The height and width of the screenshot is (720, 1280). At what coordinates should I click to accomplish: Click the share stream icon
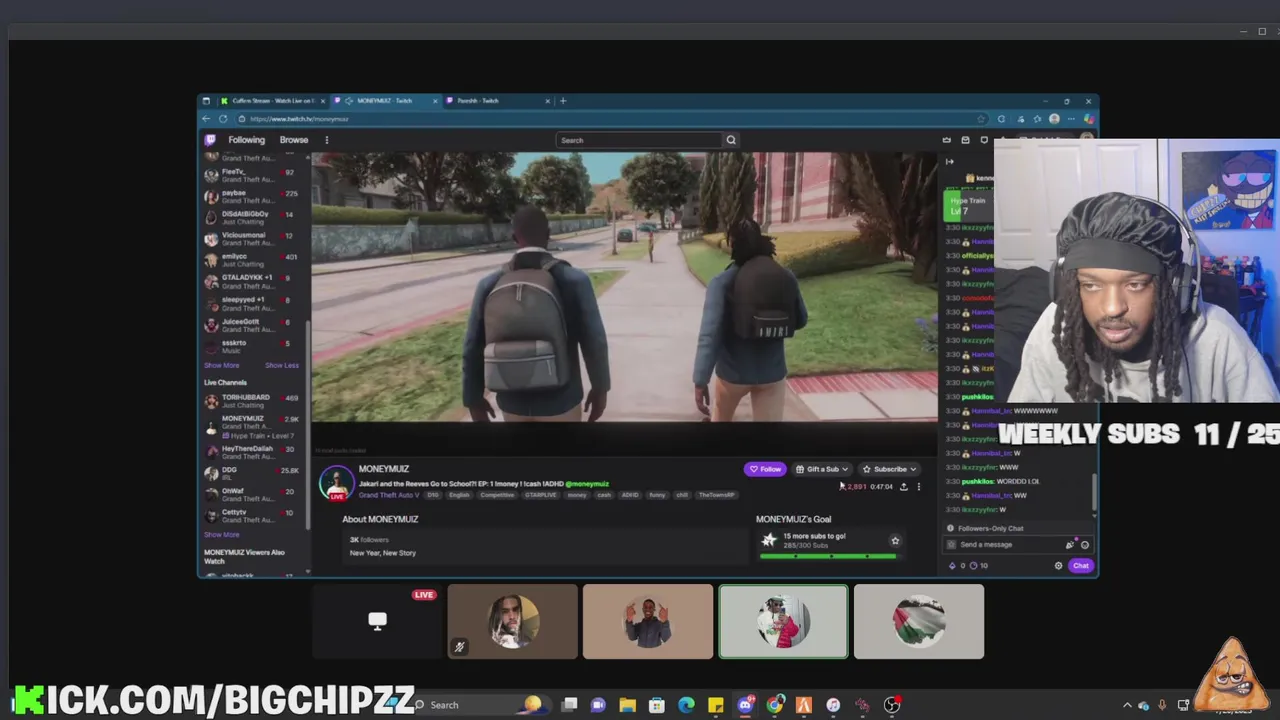[904, 487]
